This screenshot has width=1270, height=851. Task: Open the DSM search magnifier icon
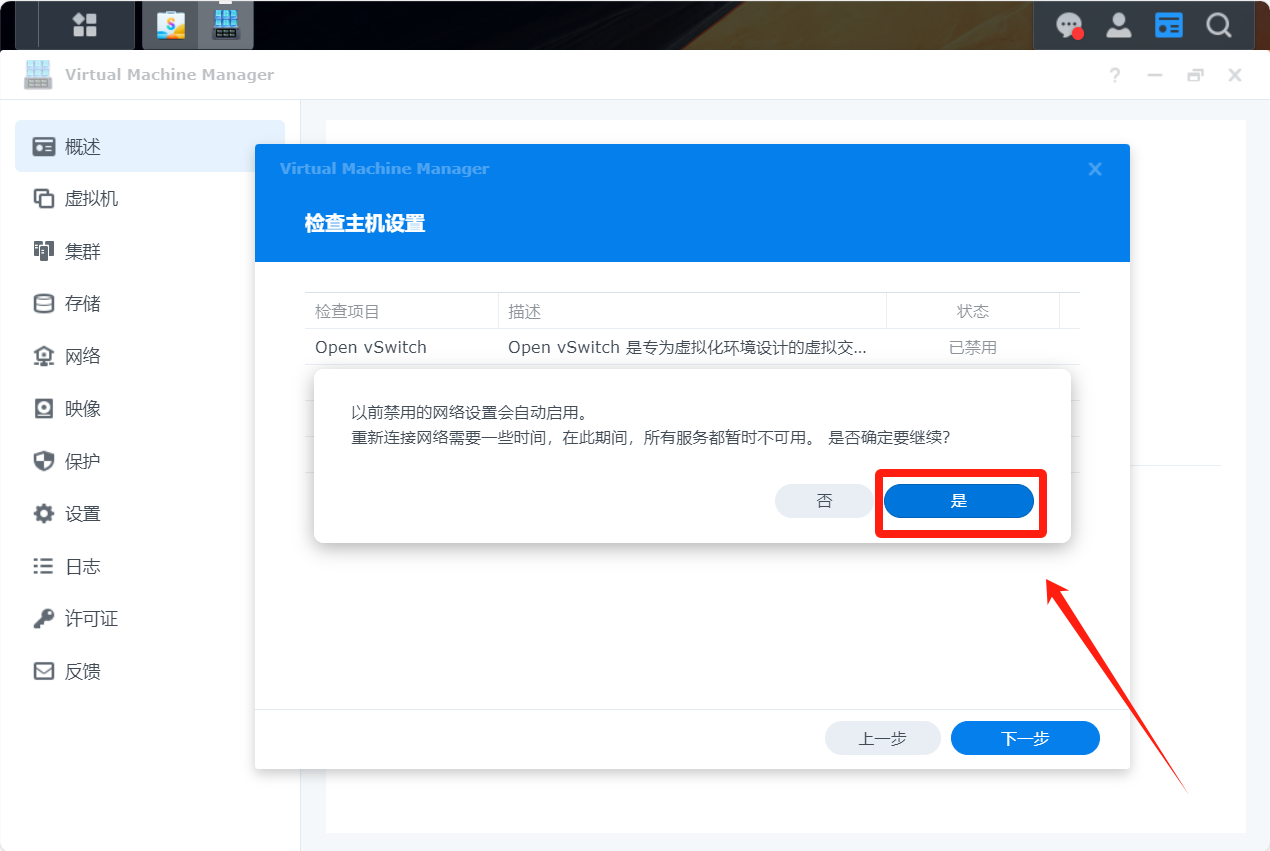click(1218, 25)
